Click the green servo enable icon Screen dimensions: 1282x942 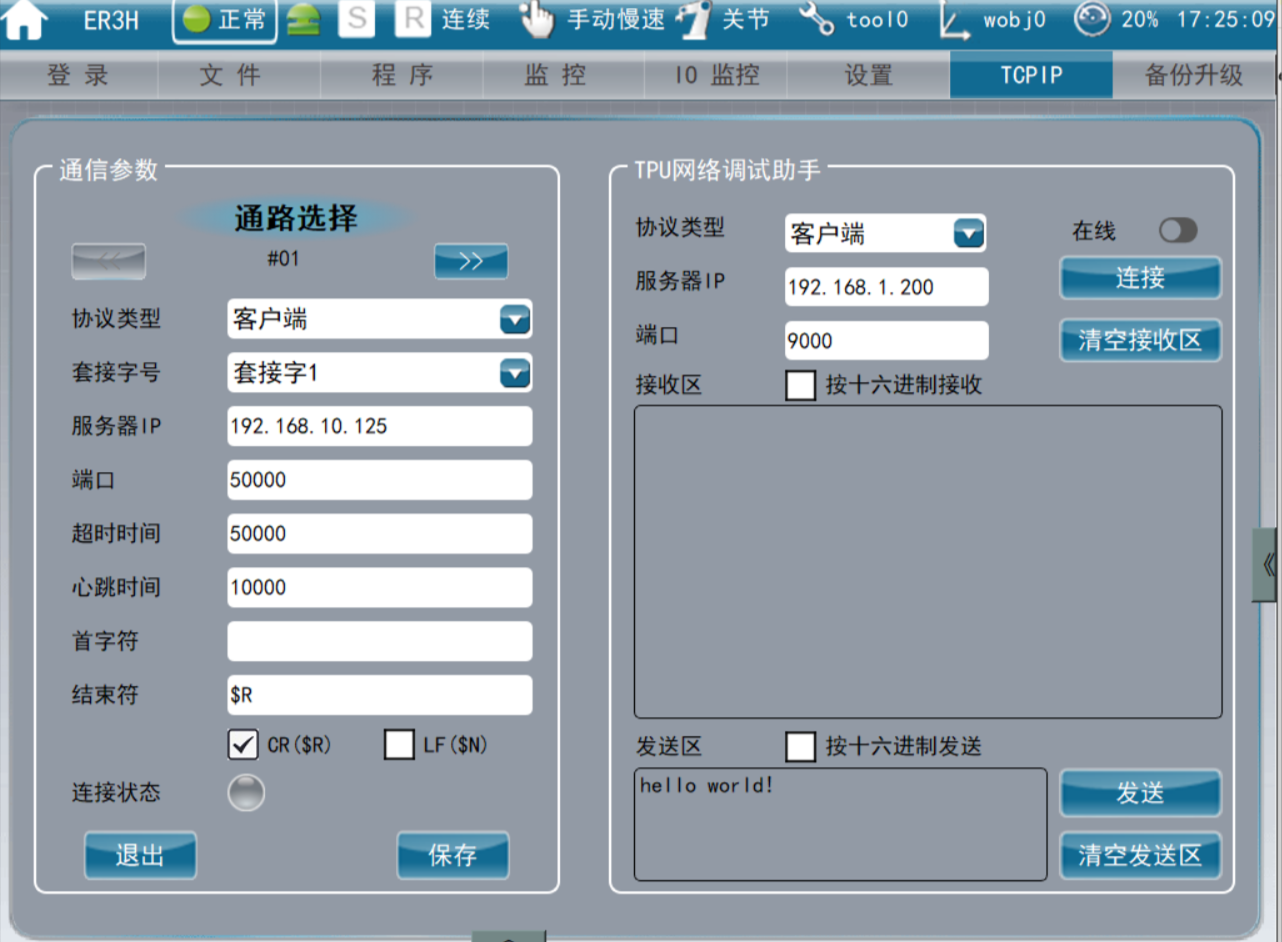click(x=303, y=21)
